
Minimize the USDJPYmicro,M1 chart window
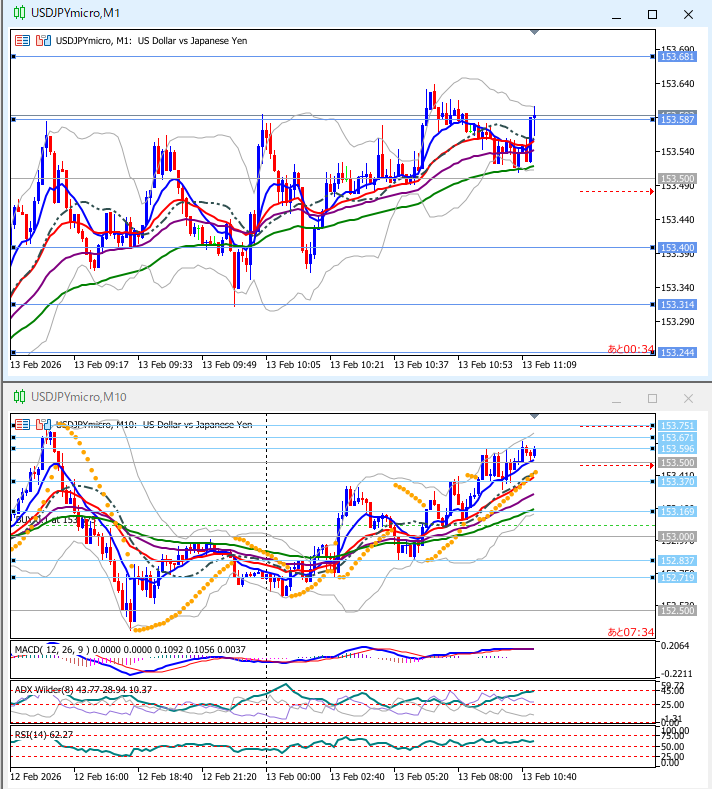[619, 15]
